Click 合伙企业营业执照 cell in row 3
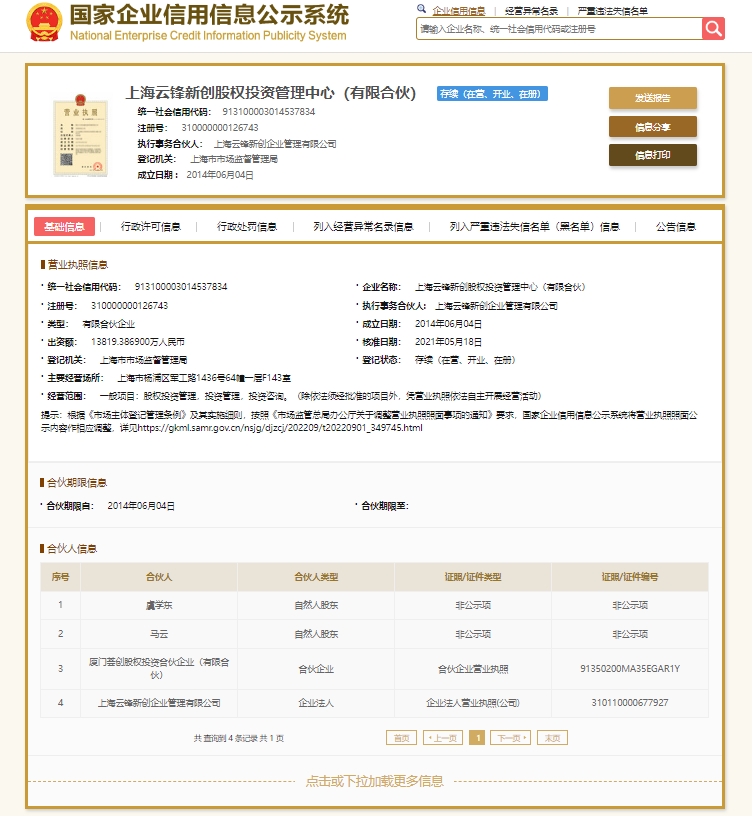 point(473,669)
